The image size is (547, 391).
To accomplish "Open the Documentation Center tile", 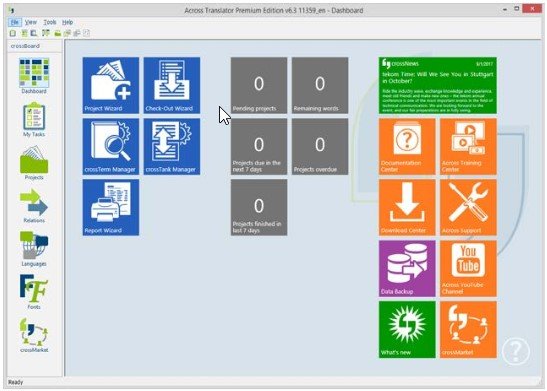I will pos(407,146).
